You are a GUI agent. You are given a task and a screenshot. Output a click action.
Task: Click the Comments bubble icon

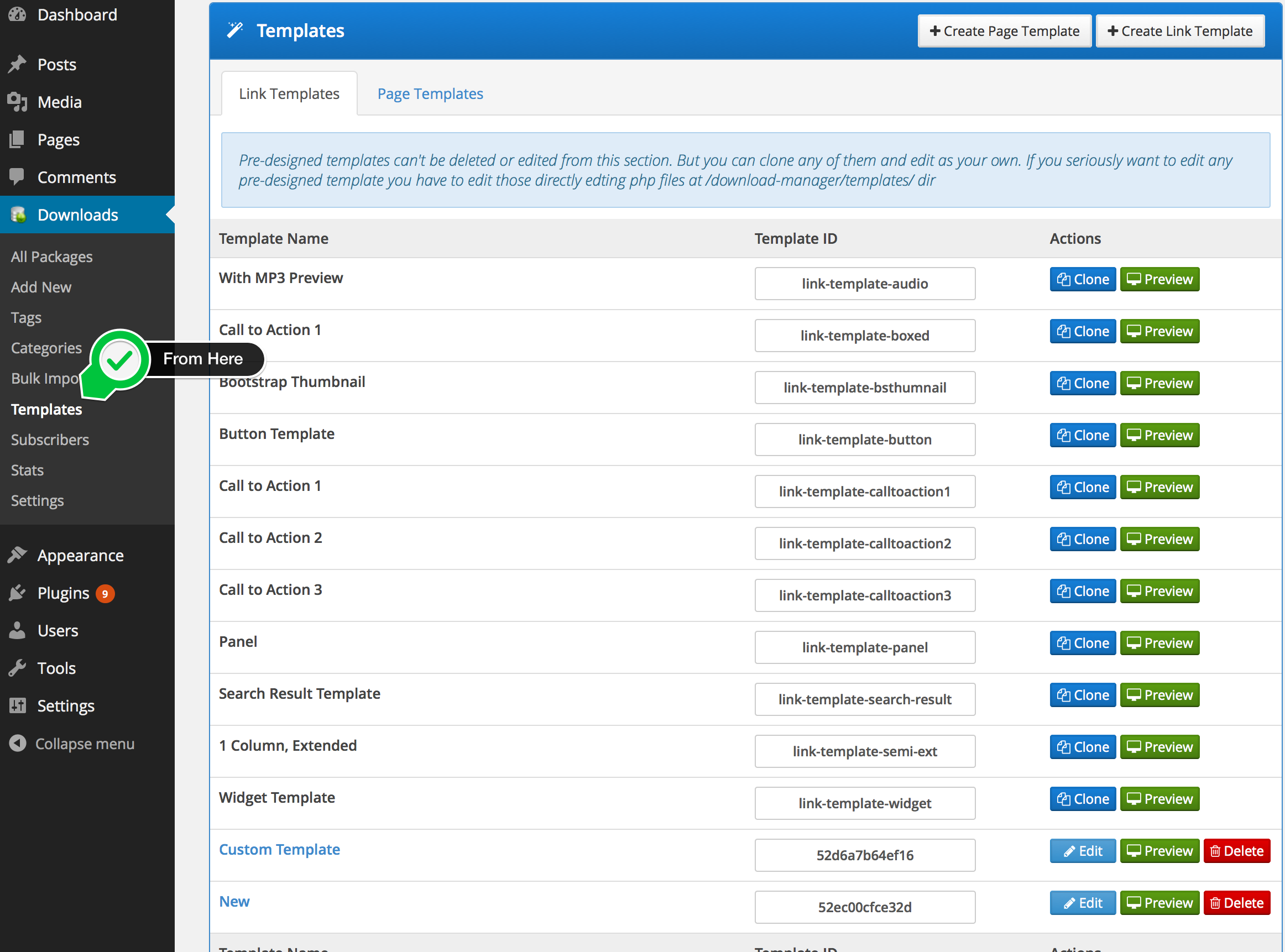coord(17,177)
